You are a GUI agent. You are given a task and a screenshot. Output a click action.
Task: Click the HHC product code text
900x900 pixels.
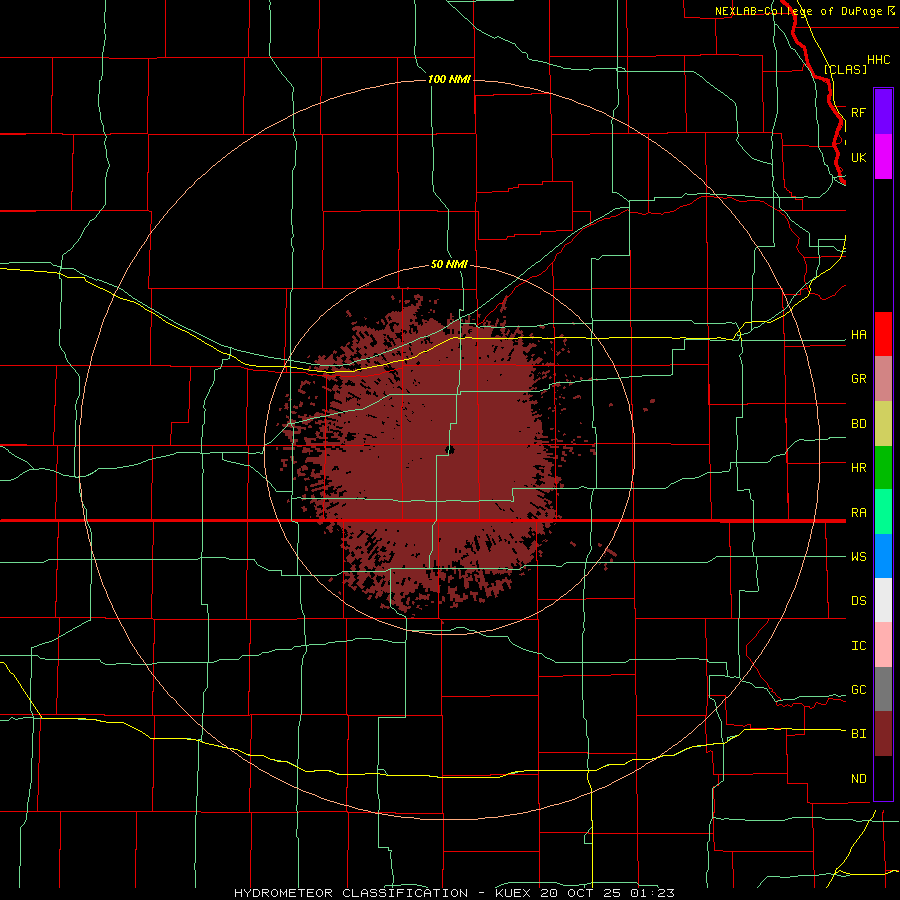point(878,60)
